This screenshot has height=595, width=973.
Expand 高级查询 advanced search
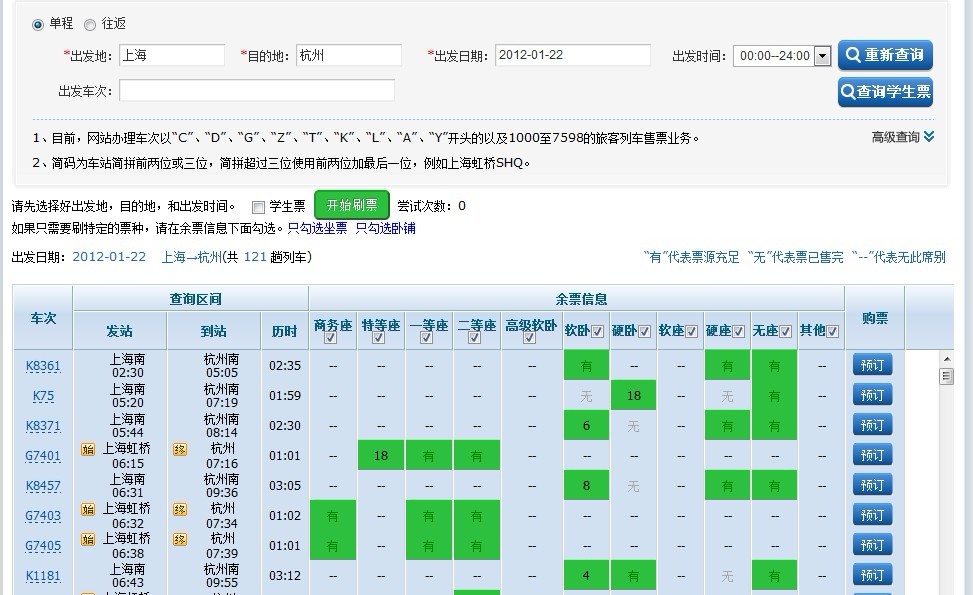(x=903, y=136)
